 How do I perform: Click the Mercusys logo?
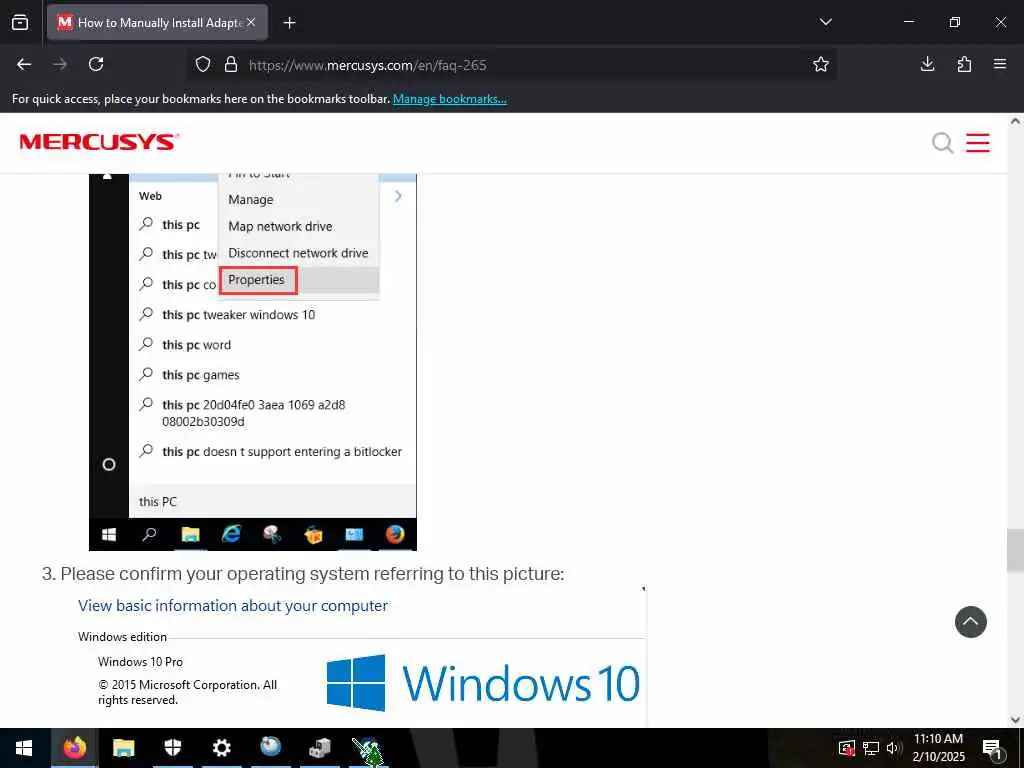(99, 142)
